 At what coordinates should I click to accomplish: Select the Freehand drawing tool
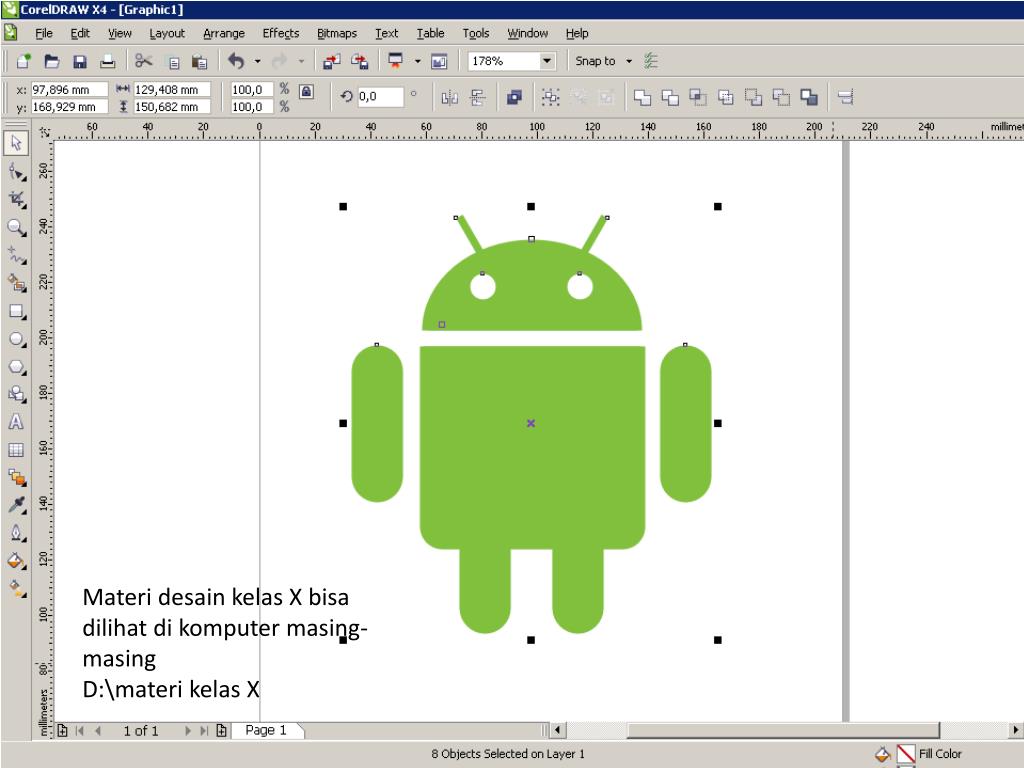click(16, 255)
